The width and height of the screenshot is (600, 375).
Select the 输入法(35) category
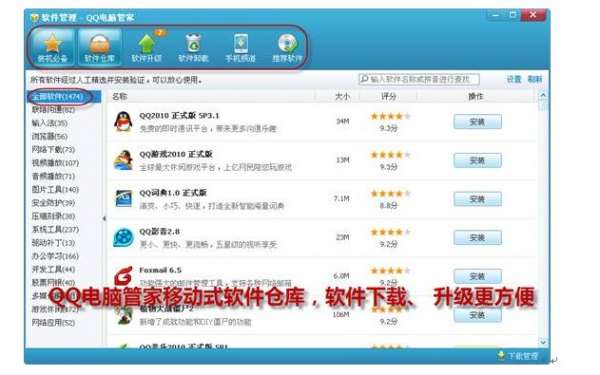50,123
